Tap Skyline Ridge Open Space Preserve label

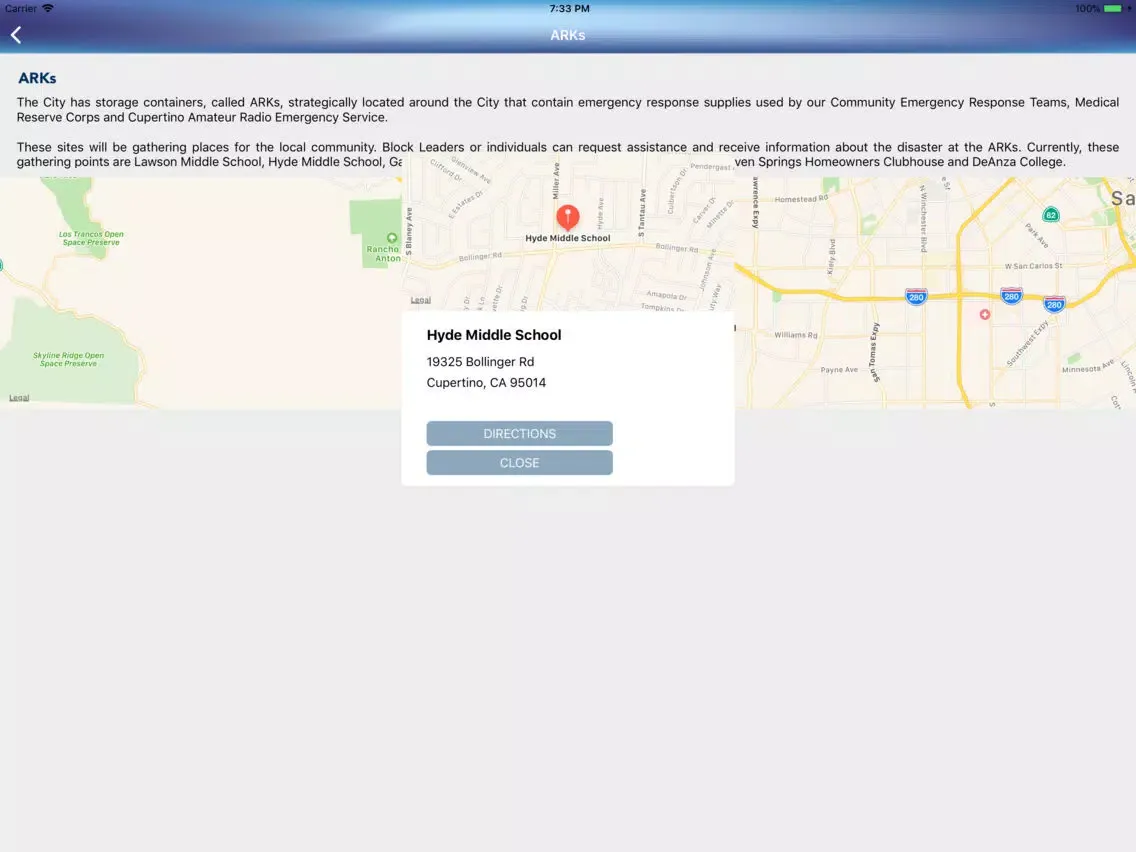tap(68, 359)
